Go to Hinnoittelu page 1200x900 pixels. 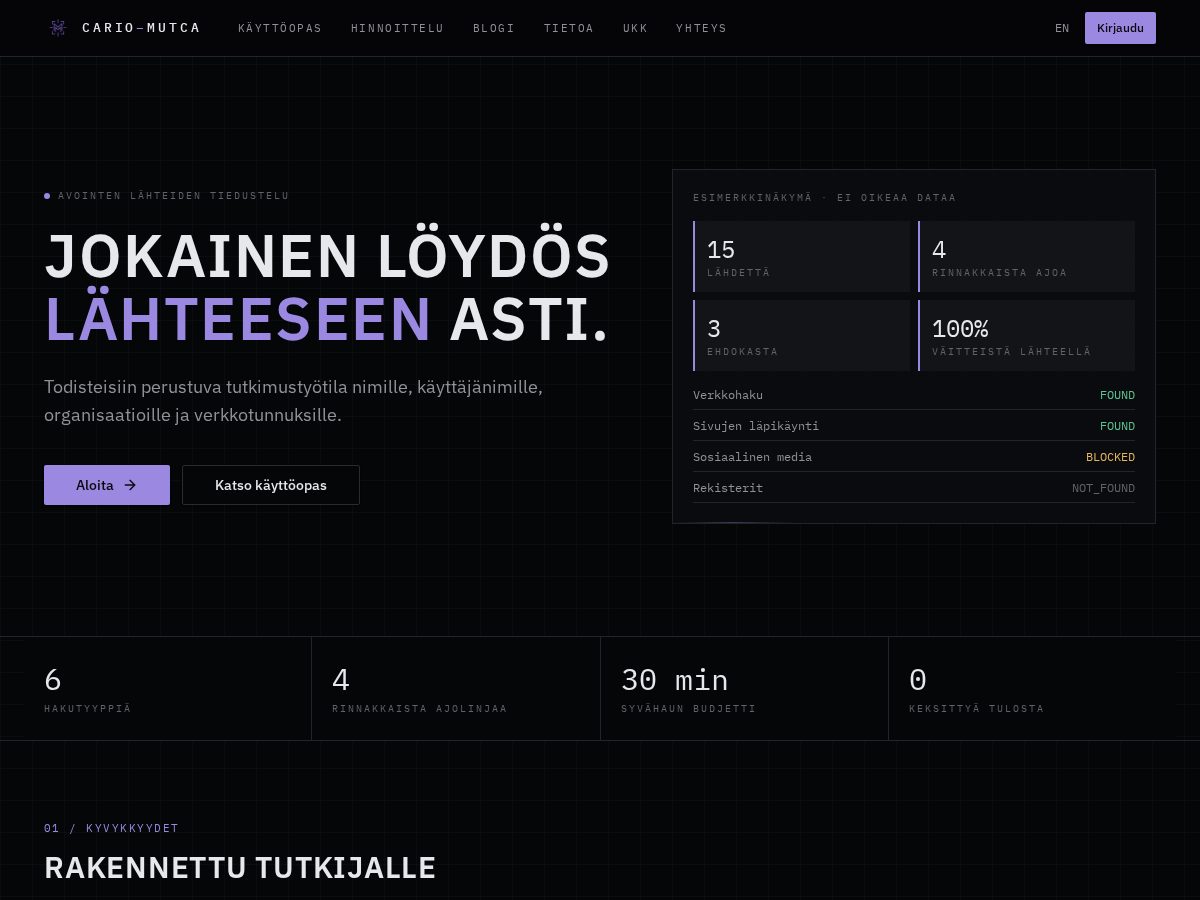pos(397,28)
